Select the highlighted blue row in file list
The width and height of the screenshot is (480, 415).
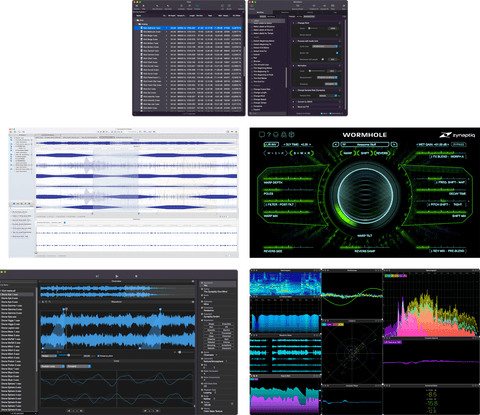(189, 28)
